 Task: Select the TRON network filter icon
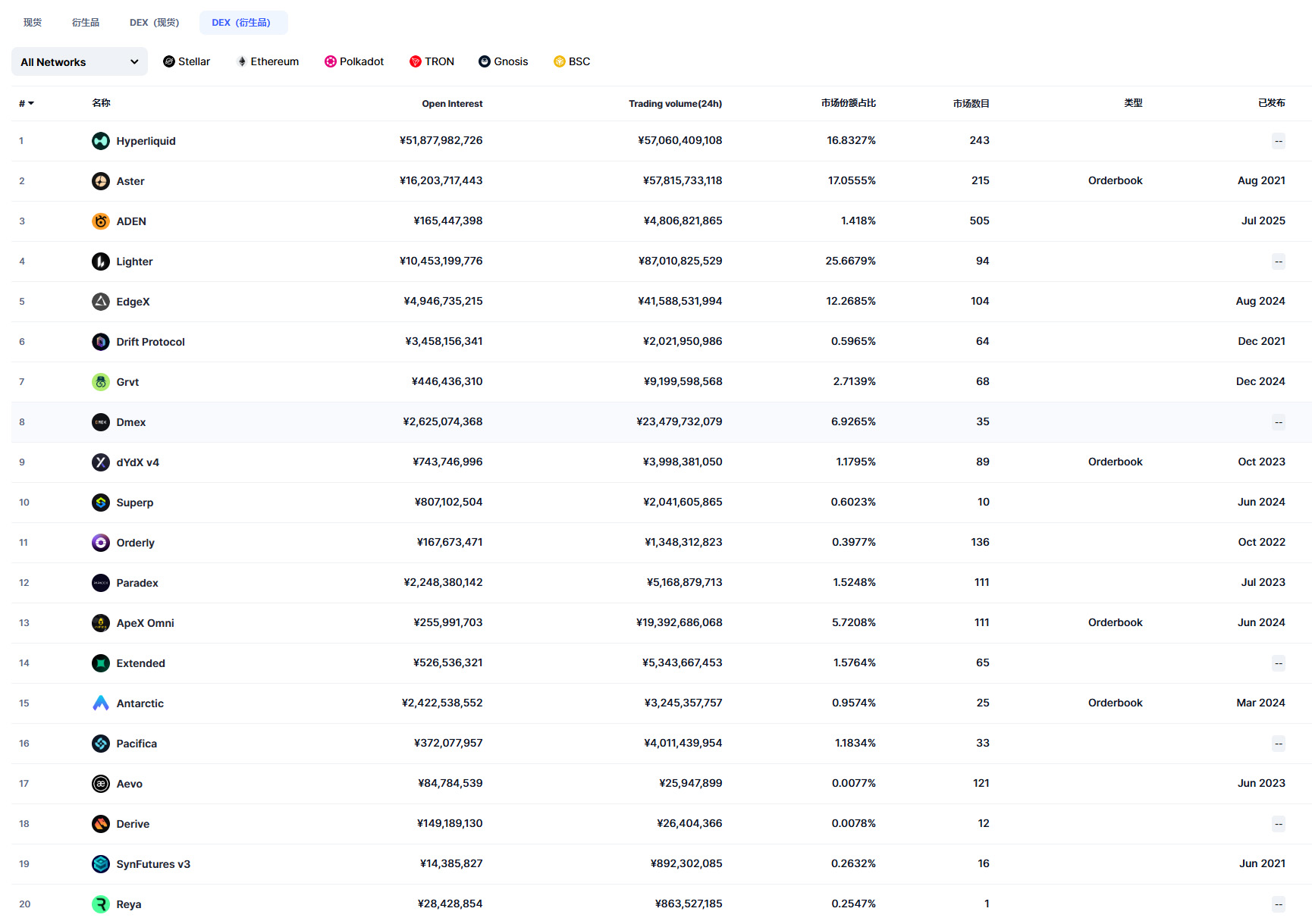coord(415,61)
